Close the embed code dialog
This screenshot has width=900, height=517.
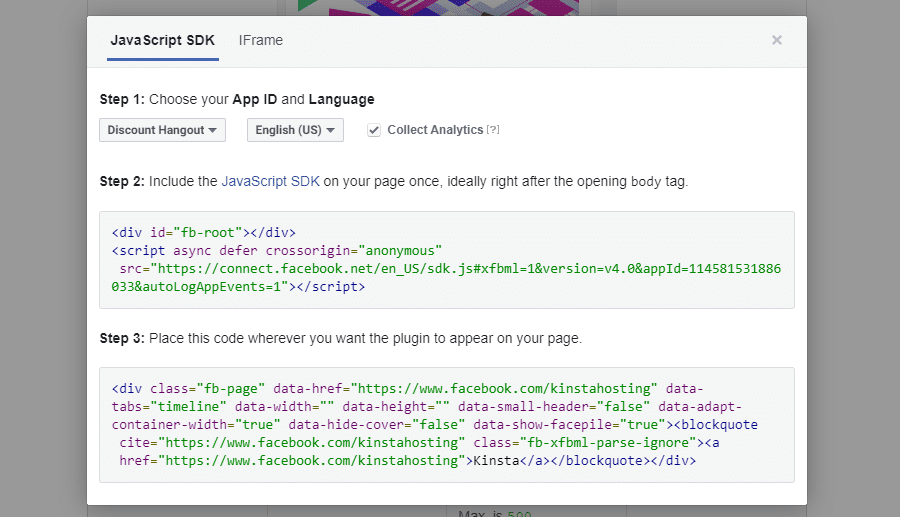pos(776,41)
